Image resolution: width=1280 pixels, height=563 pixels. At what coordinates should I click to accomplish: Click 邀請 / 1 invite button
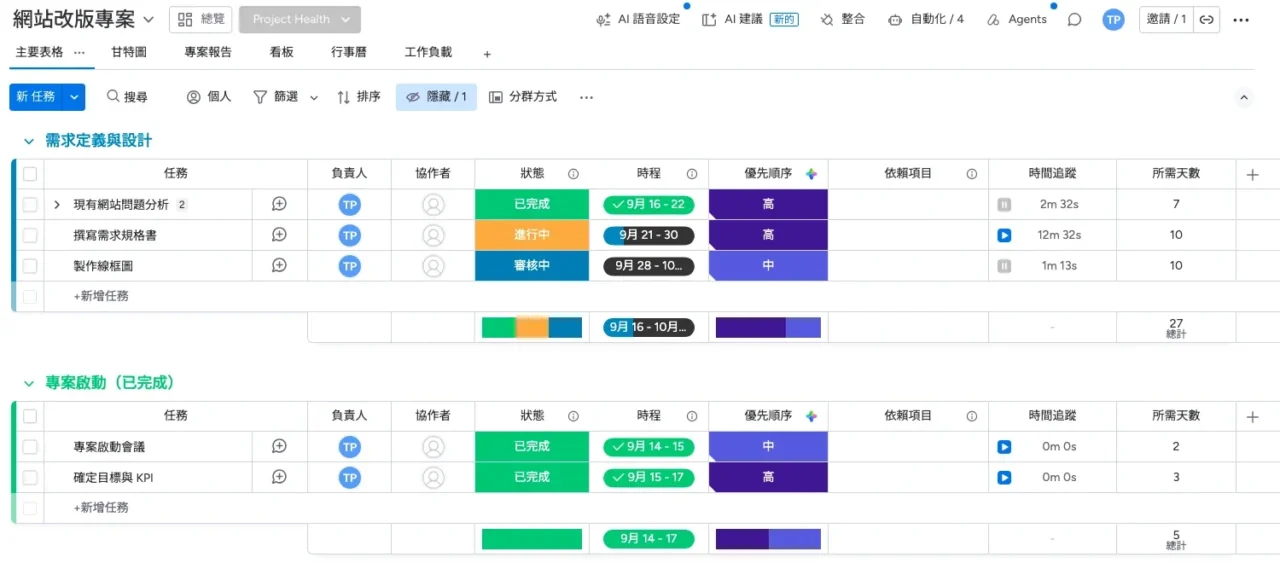[1166, 19]
